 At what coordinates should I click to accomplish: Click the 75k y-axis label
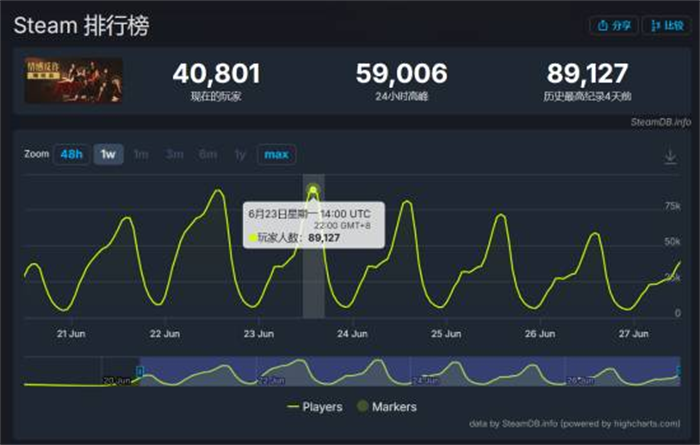672,206
